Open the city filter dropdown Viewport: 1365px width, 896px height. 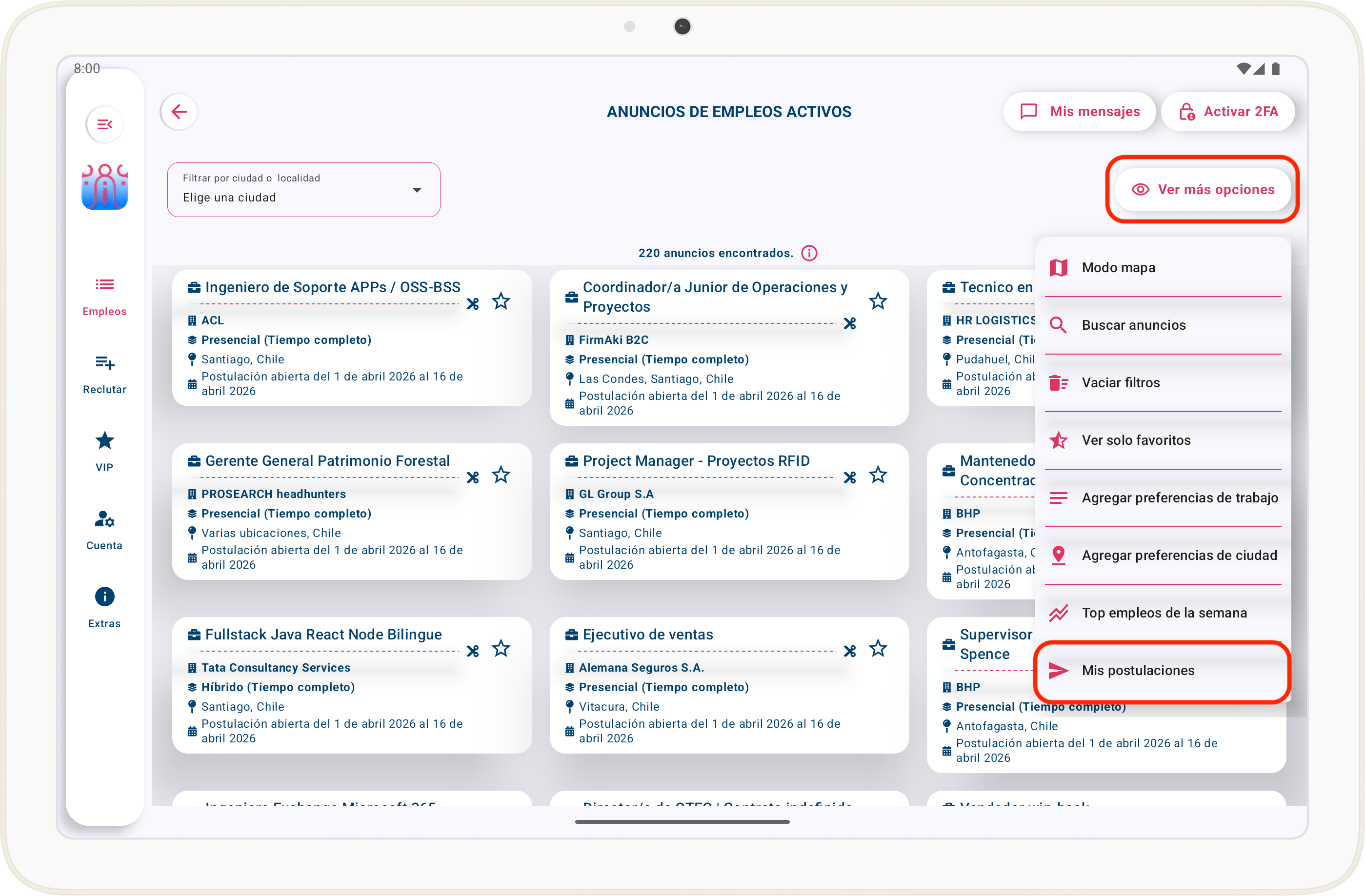click(x=303, y=190)
